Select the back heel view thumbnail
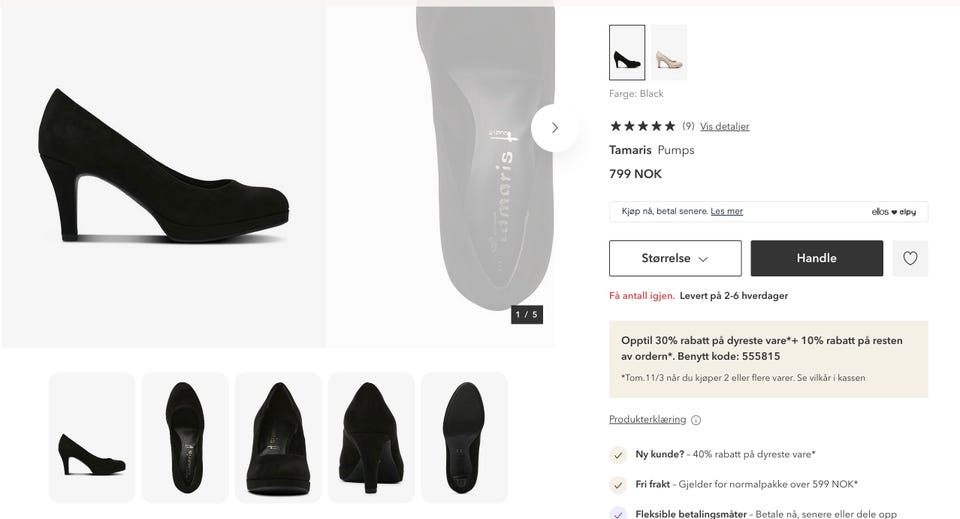This screenshot has height=519, width=960. pyautogui.click(x=371, y=438)
